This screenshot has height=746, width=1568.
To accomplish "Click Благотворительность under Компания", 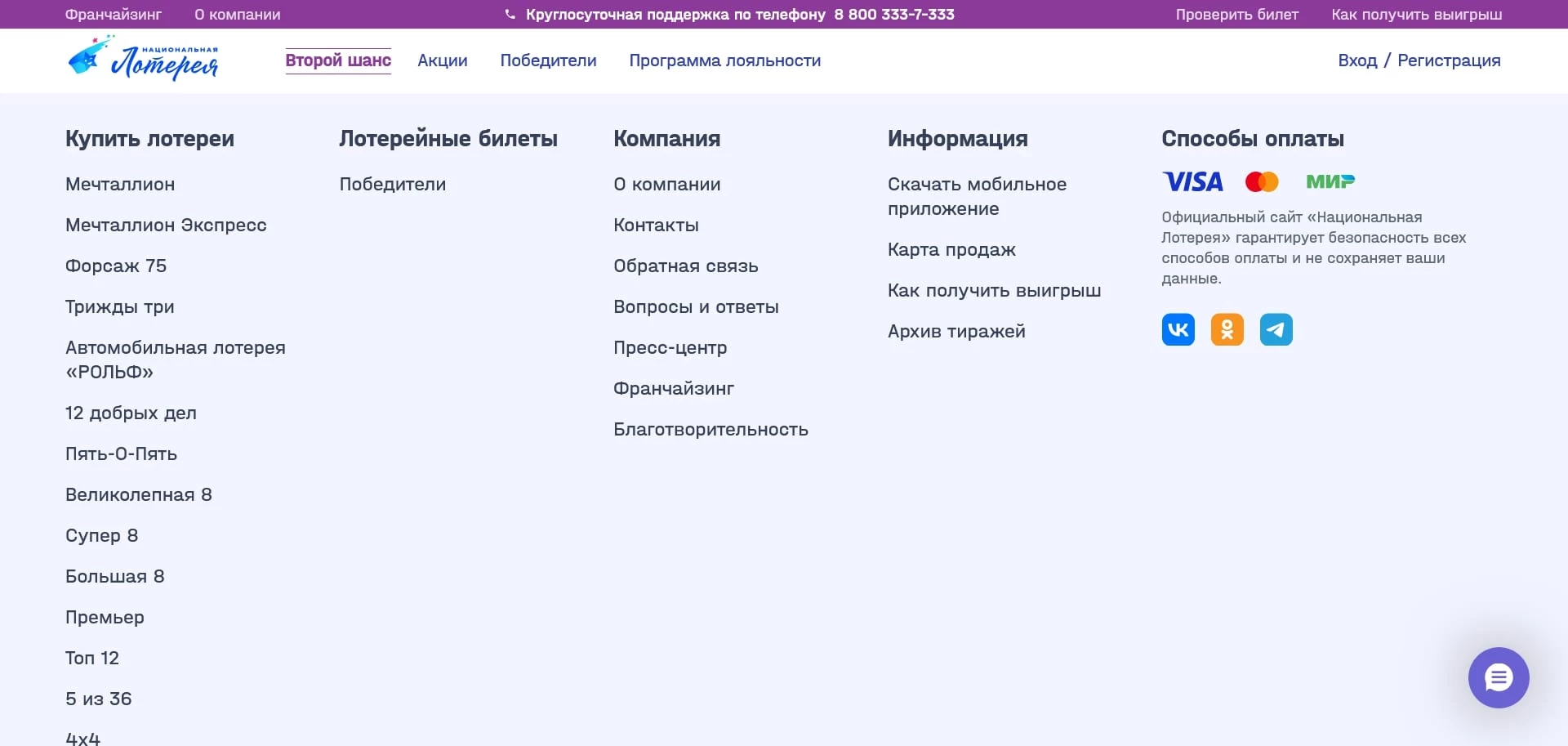I will pos(711,428).
